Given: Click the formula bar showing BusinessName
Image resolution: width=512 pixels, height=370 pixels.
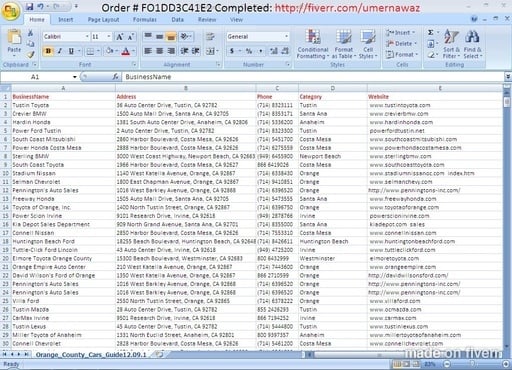Looking at the screenshot, I should 313,77.
